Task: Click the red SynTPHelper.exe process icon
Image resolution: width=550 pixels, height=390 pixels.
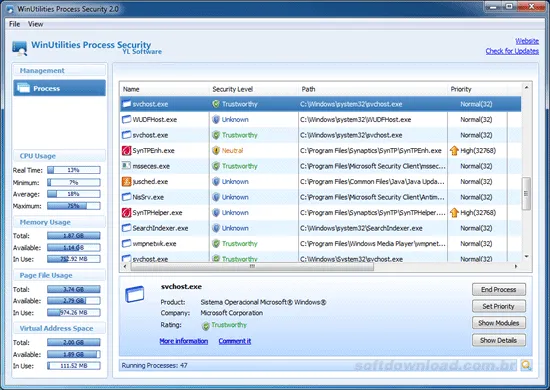Action: pyautogui.click(x=126, y=213)
